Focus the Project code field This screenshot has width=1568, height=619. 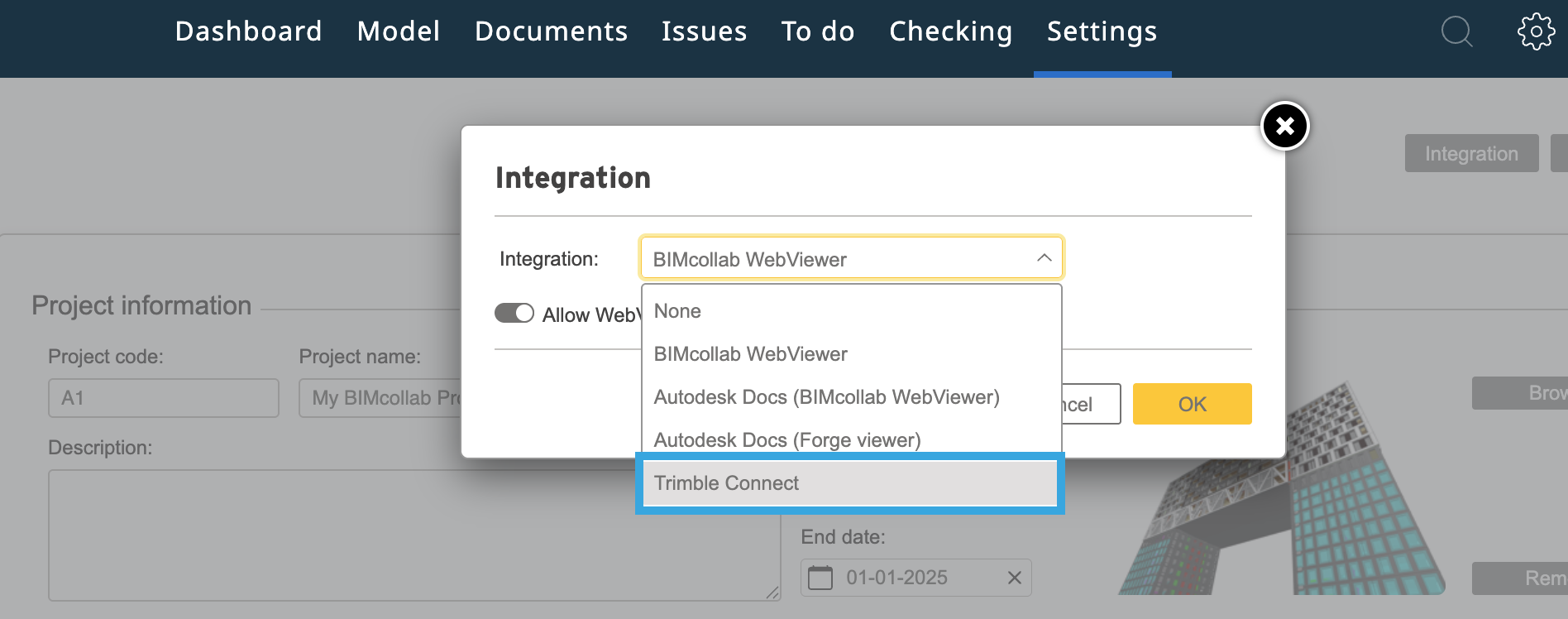tap(164, 398)
